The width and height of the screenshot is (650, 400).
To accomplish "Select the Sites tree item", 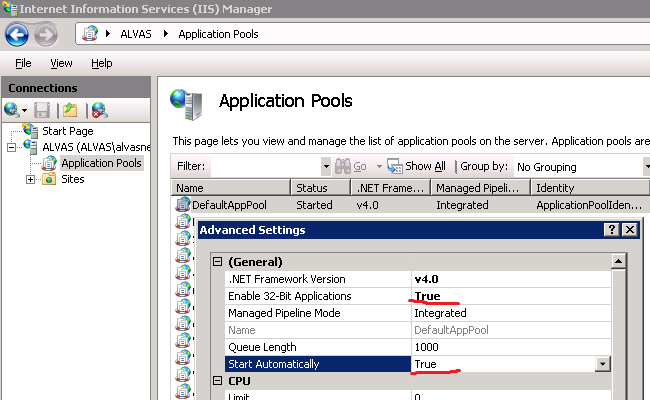I will (x=73, y=179).
